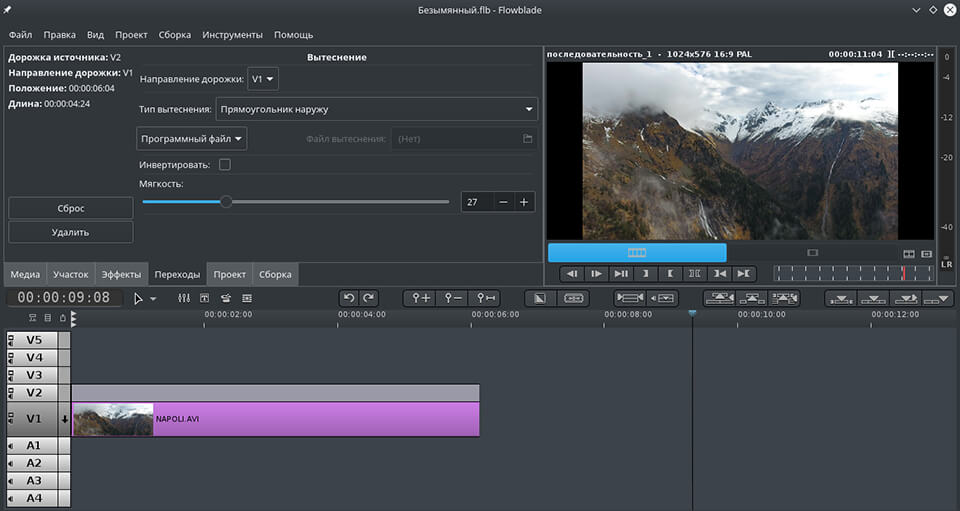960x511 pixels.
Task: Open the Инструменты menu
Action: coord(232,35)
